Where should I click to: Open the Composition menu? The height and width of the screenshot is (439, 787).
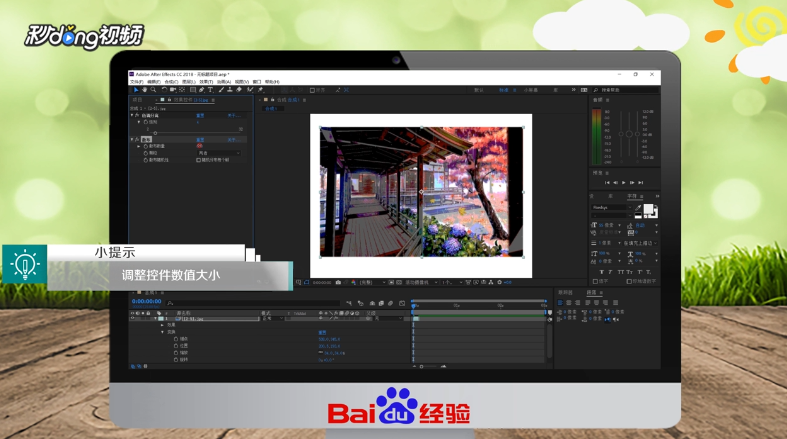click(x=171, y=82)
